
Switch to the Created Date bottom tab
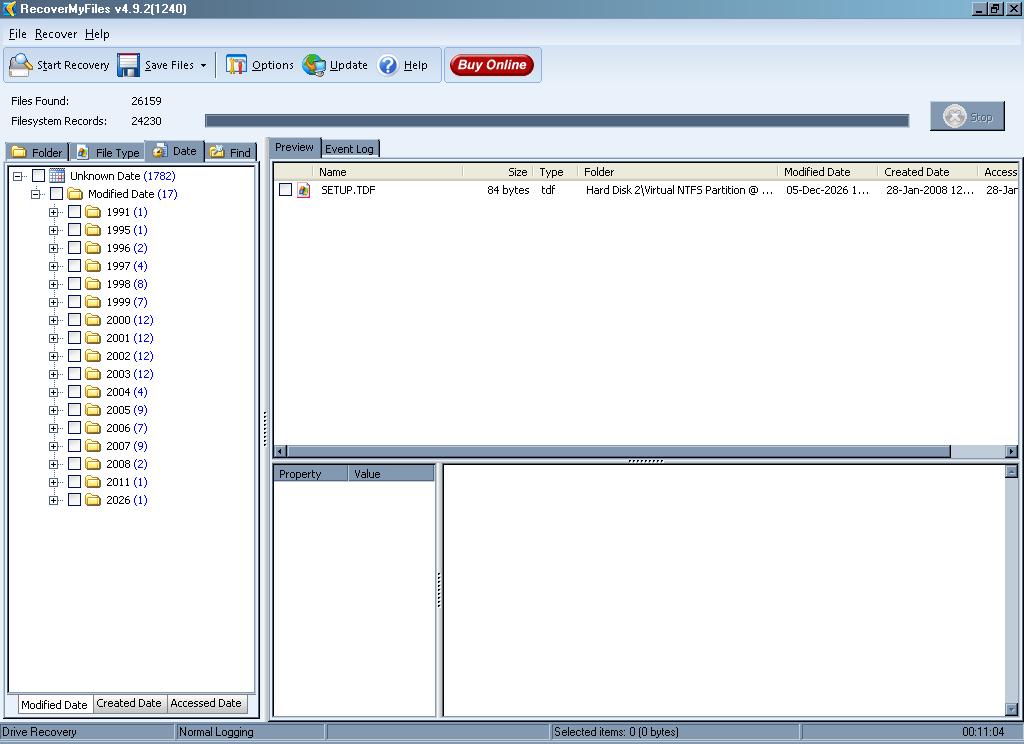(x=128, y=703)
